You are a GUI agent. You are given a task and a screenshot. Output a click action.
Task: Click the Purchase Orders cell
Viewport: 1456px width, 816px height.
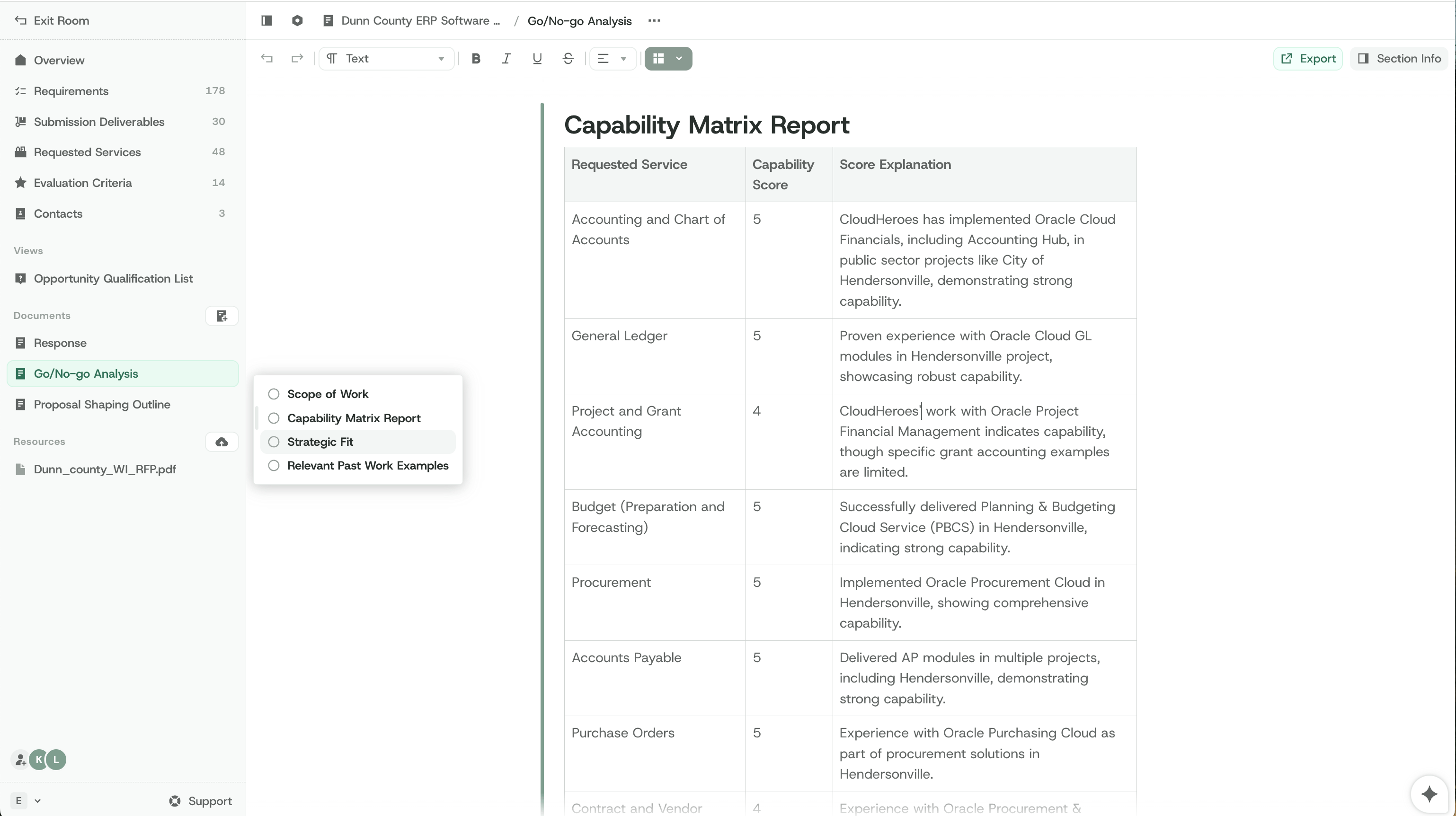click(x=655, y=754)
